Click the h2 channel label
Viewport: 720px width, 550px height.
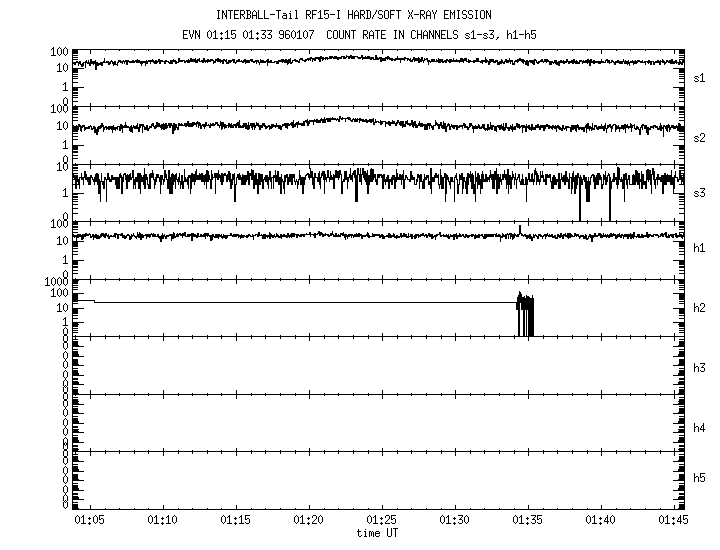click(x=700, y=308)
